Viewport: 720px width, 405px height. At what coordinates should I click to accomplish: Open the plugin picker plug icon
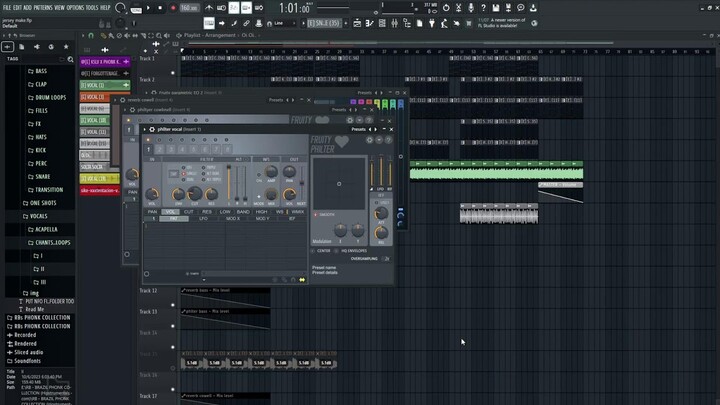coord(432,23)
